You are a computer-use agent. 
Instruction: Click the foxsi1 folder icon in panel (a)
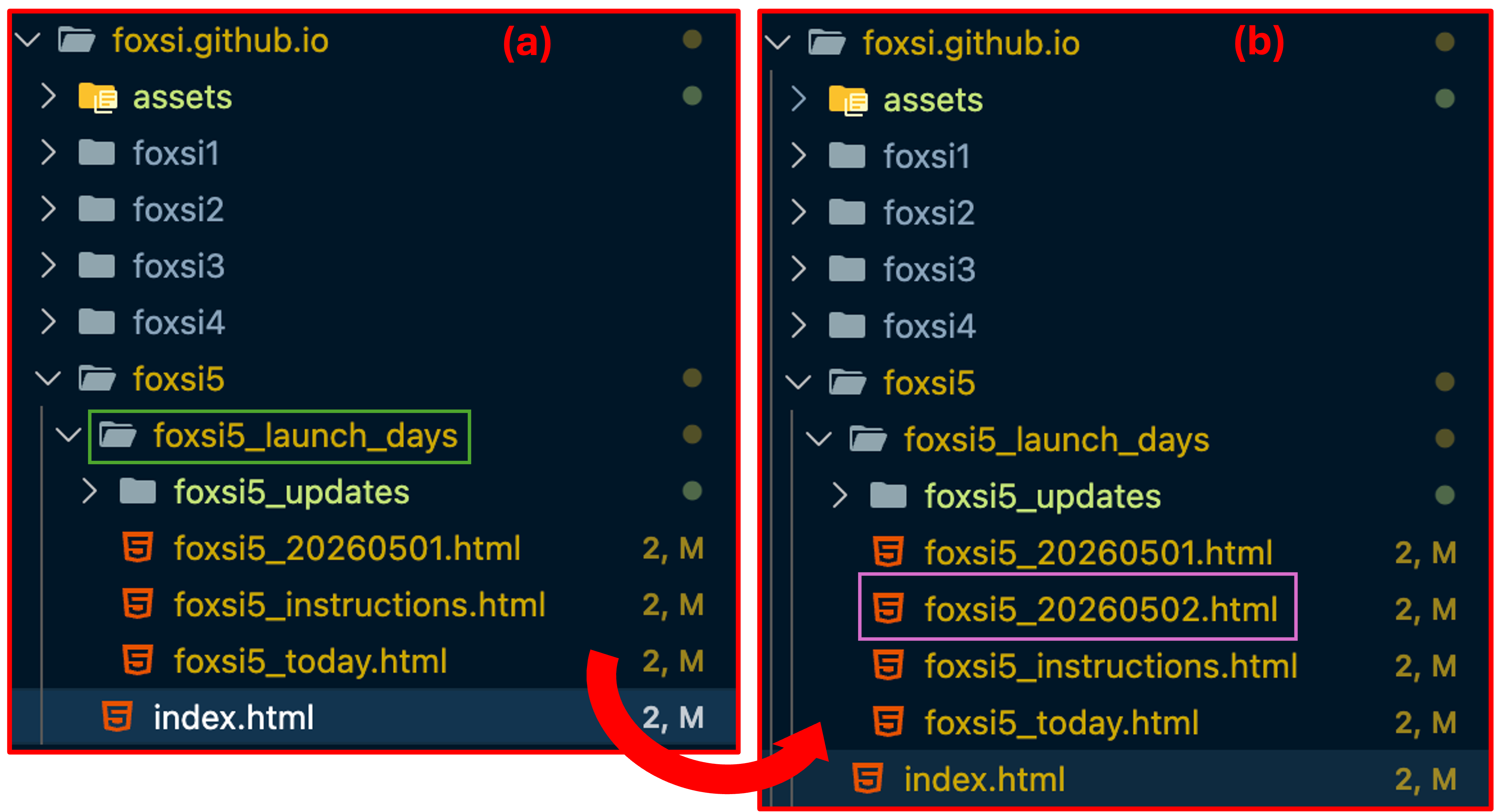96,153
